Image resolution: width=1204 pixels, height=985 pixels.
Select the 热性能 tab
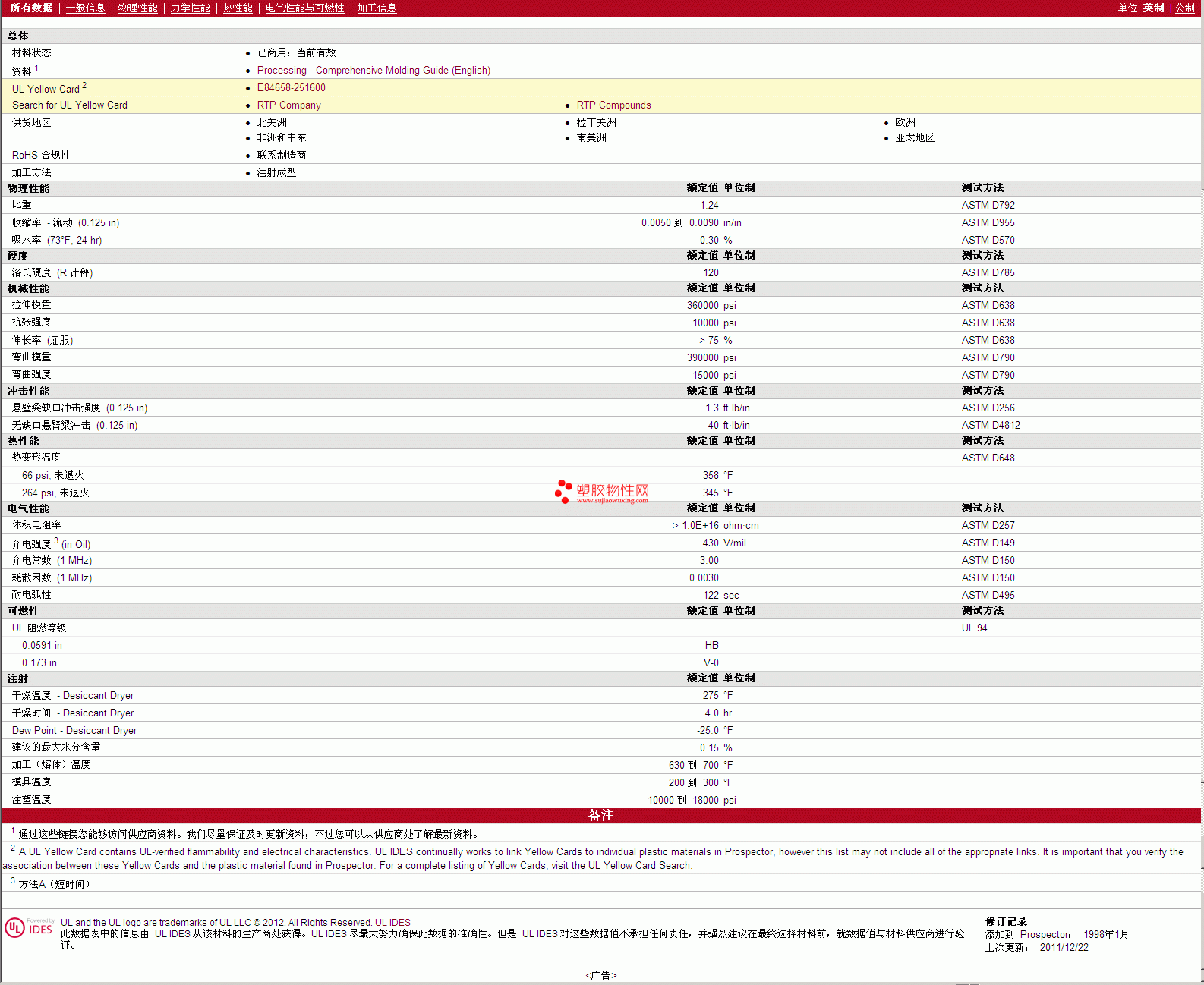pos(238,8)
